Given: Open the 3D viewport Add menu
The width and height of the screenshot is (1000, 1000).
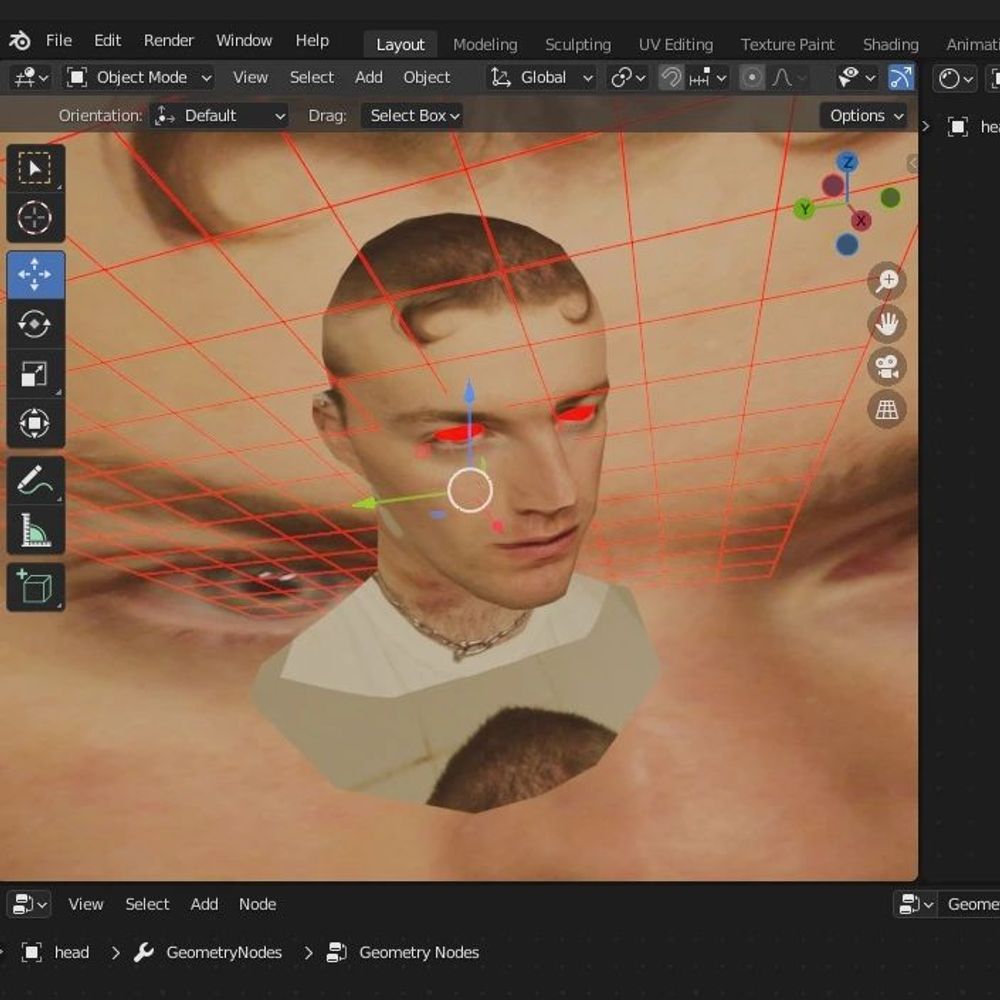Looking at the screenshot, I should click(x=369, y=78).
